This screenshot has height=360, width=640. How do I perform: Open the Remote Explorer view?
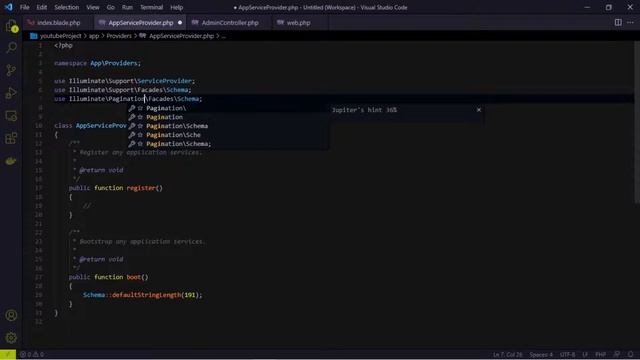[x=11, y=116]
